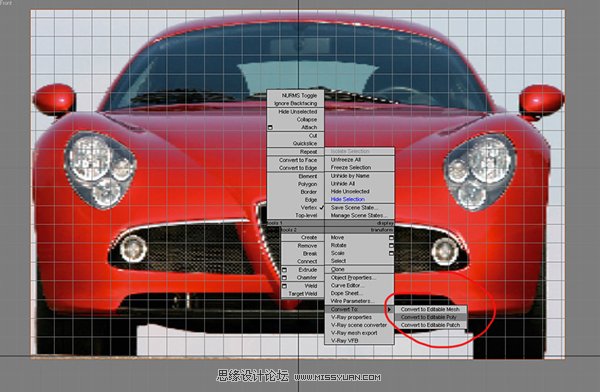
Task: Toggle Ignore Backfacing option
Action: point(295,103)
